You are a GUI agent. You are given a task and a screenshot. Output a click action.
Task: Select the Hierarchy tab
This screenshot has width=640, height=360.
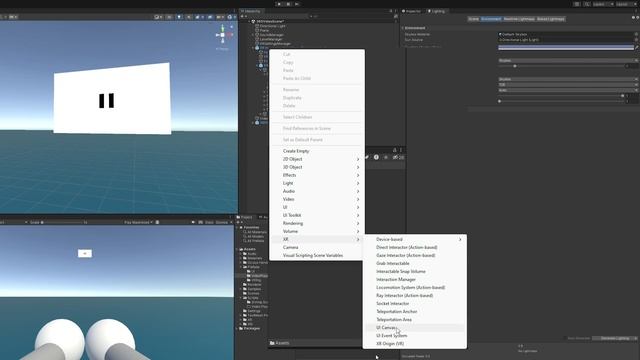coord(251,11)
